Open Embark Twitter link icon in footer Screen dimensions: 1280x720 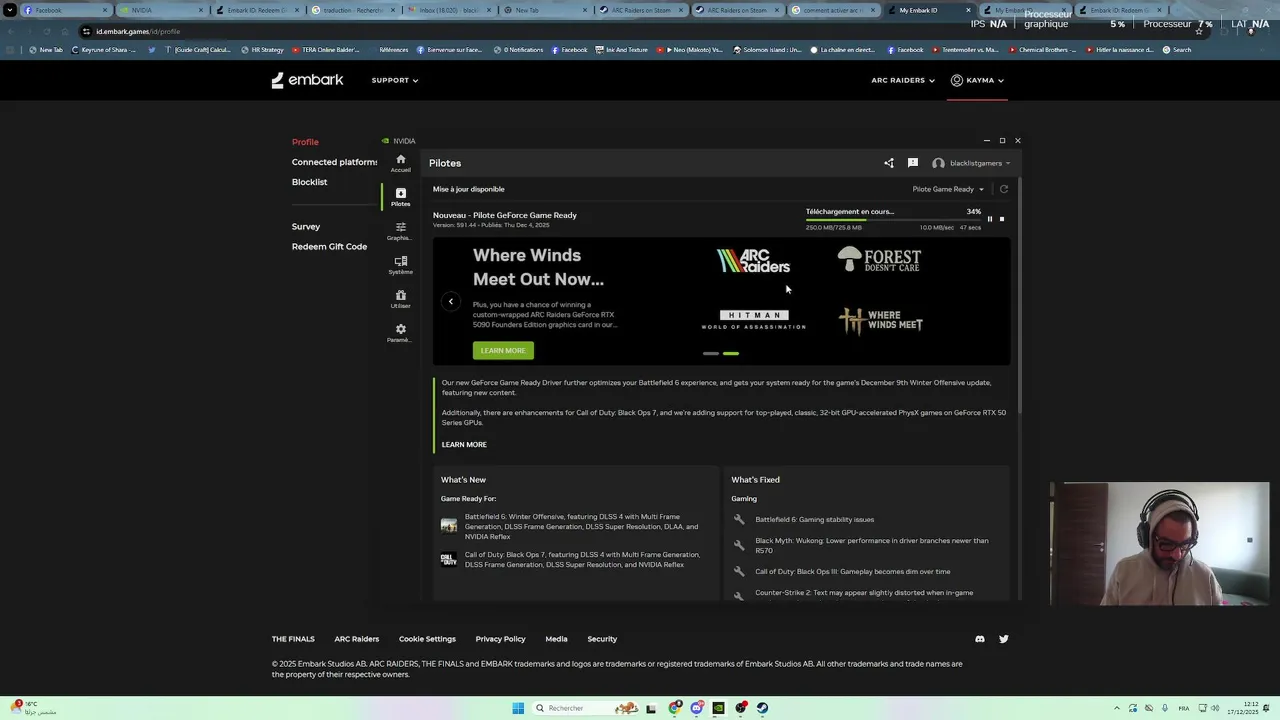click(x=1004, y=639)
